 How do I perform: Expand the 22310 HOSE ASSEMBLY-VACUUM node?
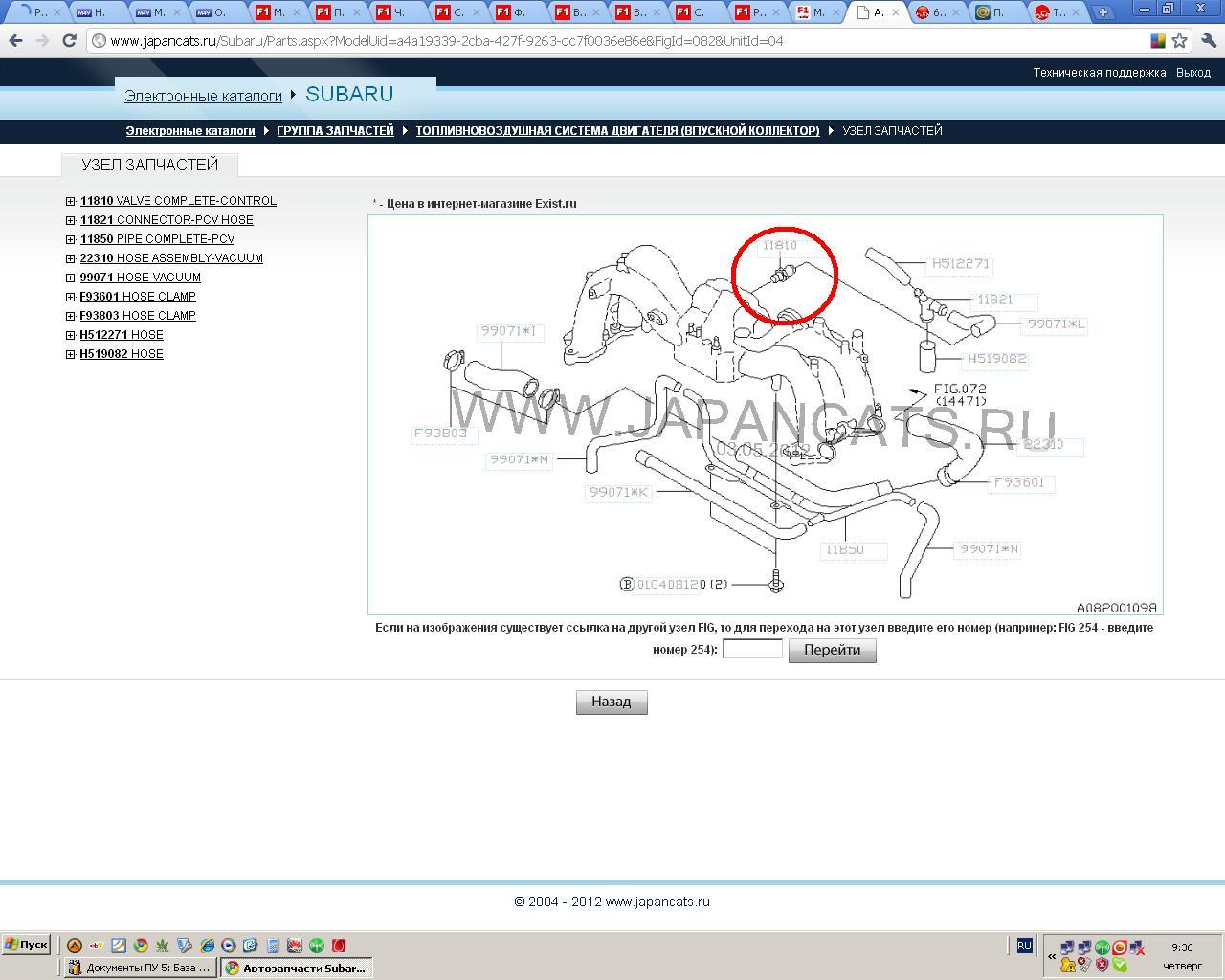click(x=71, y=258)
